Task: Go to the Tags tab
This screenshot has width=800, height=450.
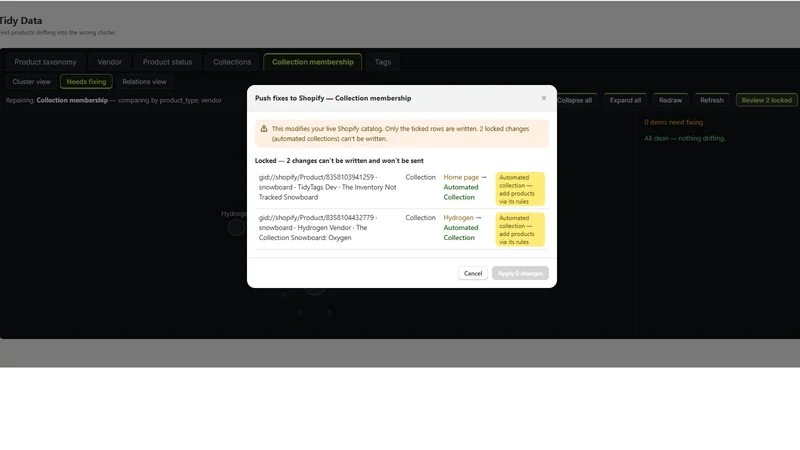Action: pyautogui.click(x=383, y=62)
